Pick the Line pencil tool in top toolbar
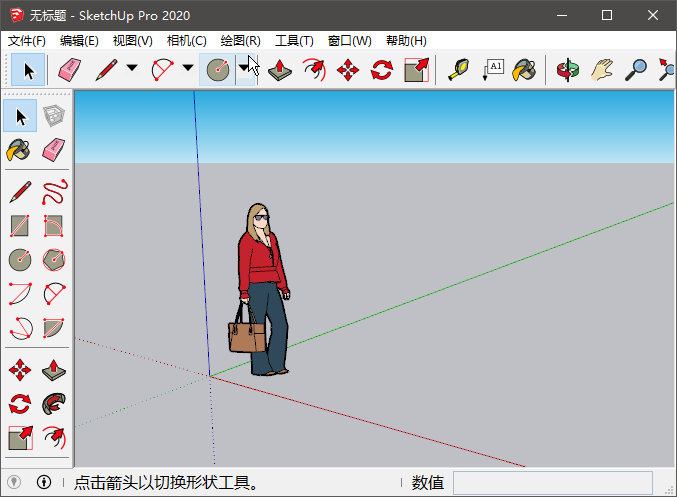677x497 pixels. click(x=106, y=70)
